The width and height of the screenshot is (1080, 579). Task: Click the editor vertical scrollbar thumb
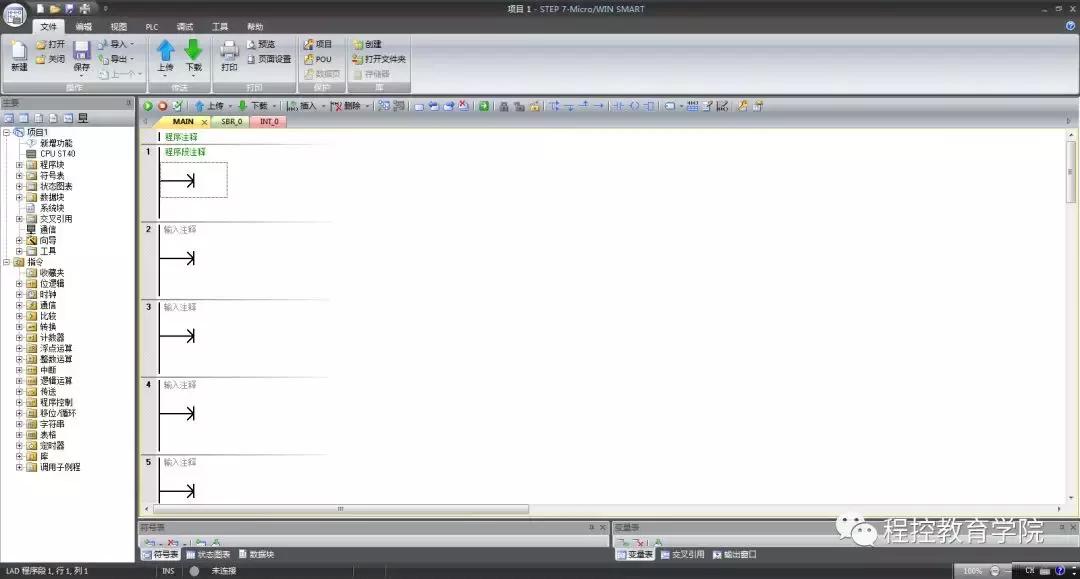[x=1070, y=172]
